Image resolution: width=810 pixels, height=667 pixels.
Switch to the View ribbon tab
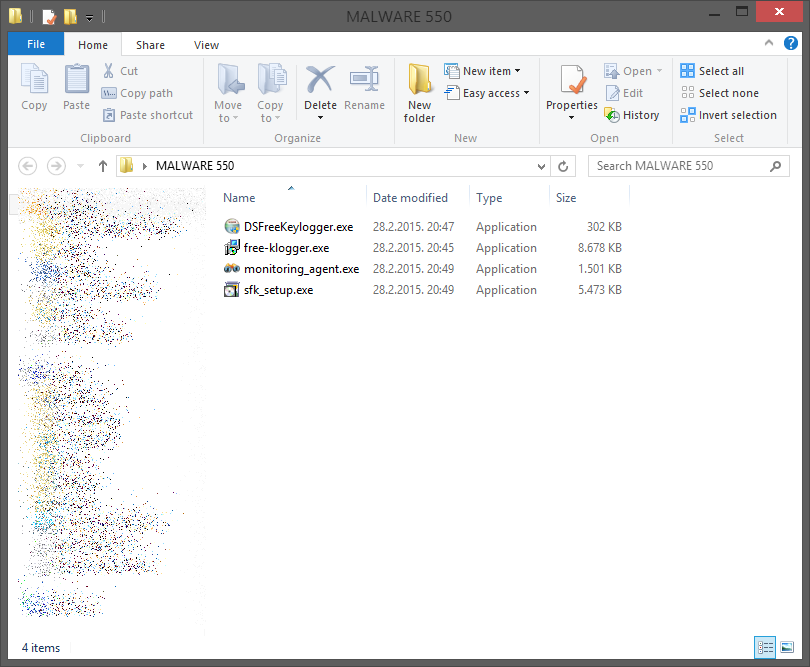(x=206, y=45)
